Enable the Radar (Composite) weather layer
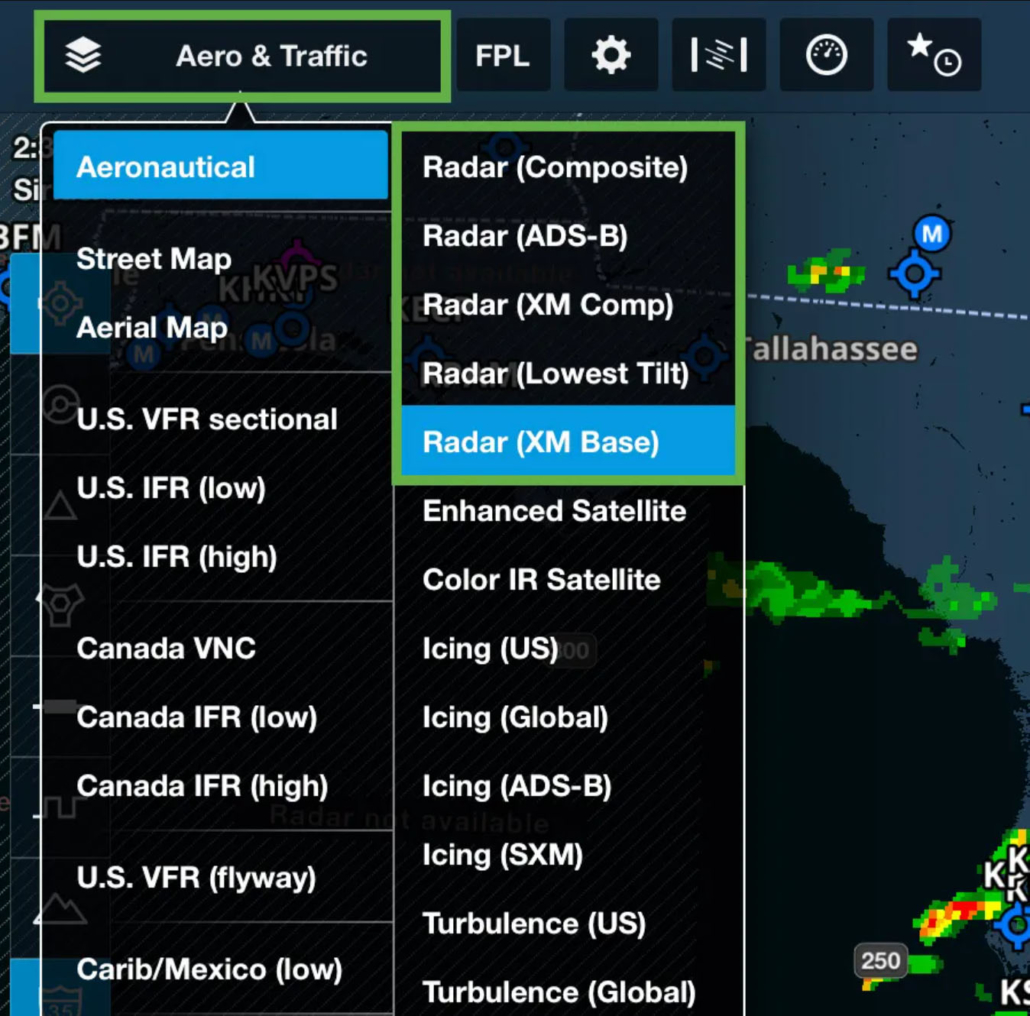The image size is (1030, 1016). click(x=554, y=167)
